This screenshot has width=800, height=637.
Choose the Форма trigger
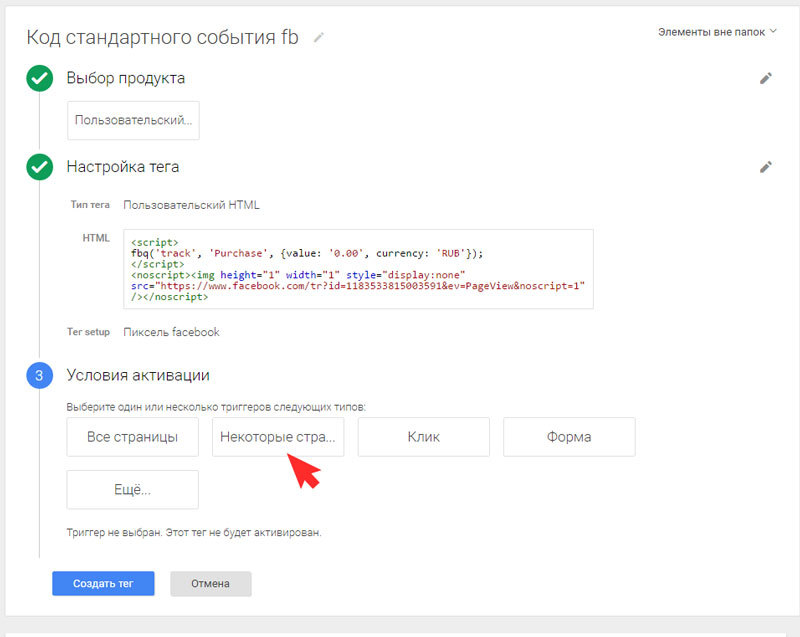[x=569, y=437]
